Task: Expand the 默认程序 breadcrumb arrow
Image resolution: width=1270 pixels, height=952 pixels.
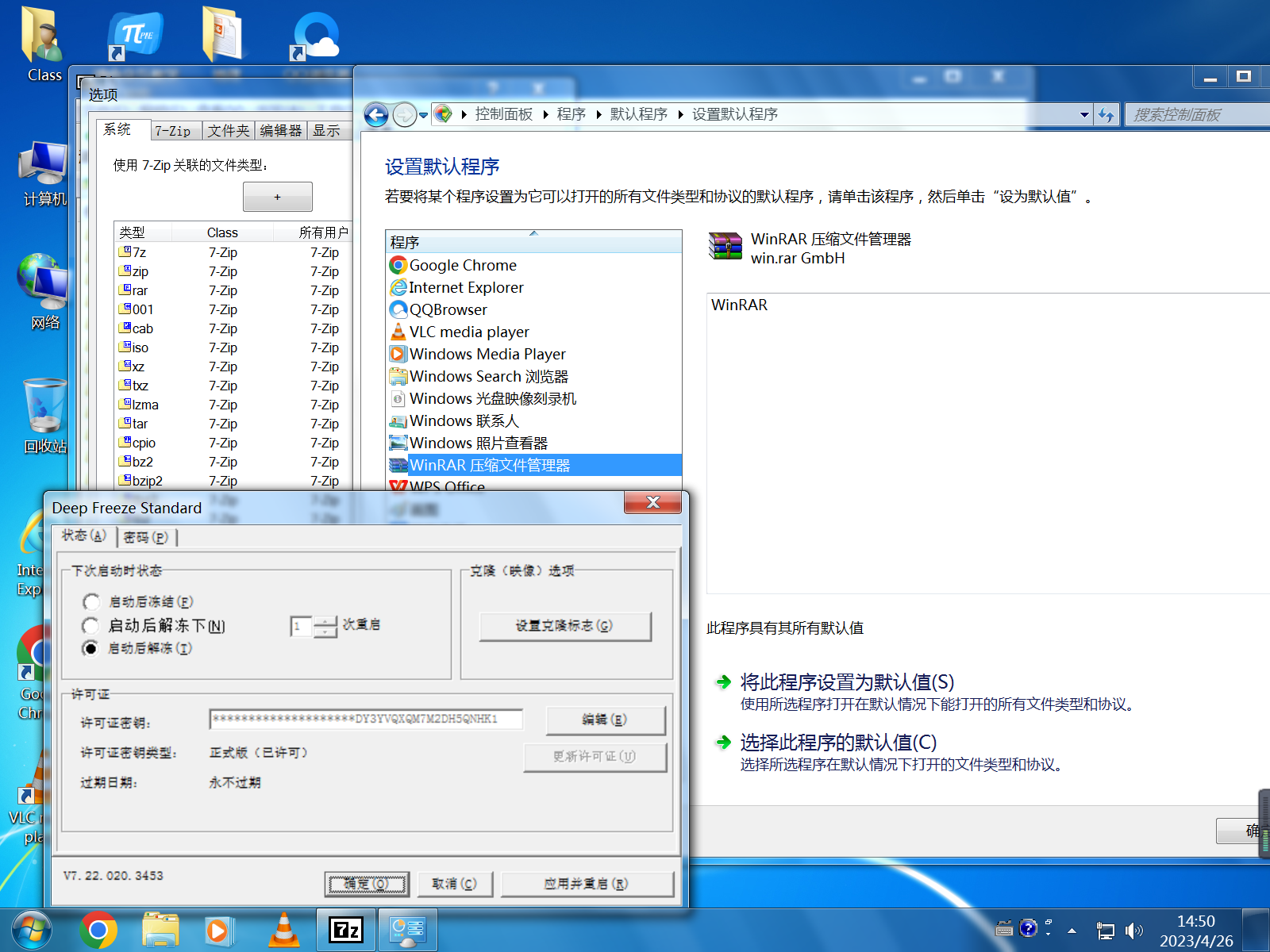Action: [680, 115]
